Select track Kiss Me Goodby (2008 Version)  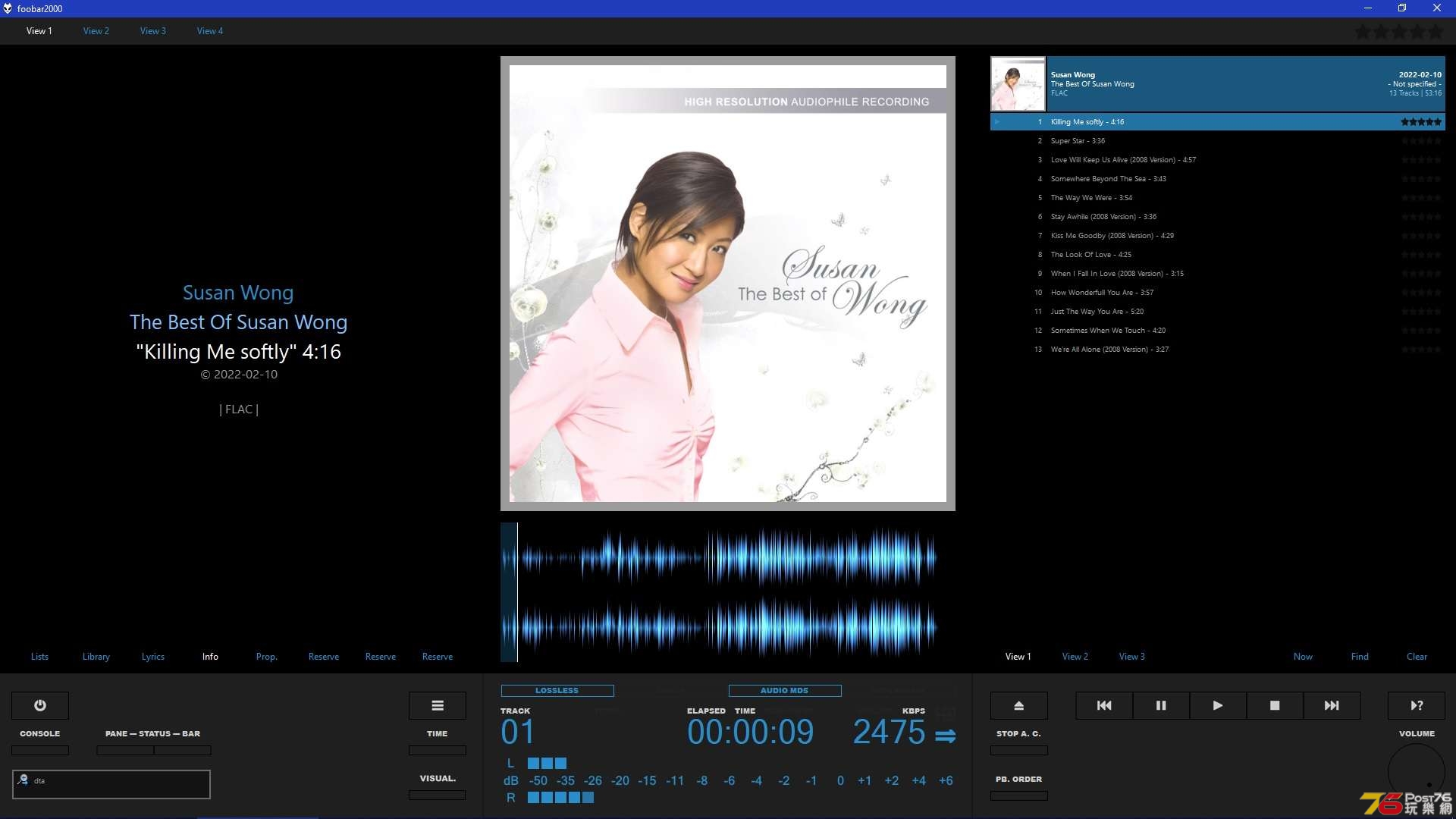click(1218, 236)
